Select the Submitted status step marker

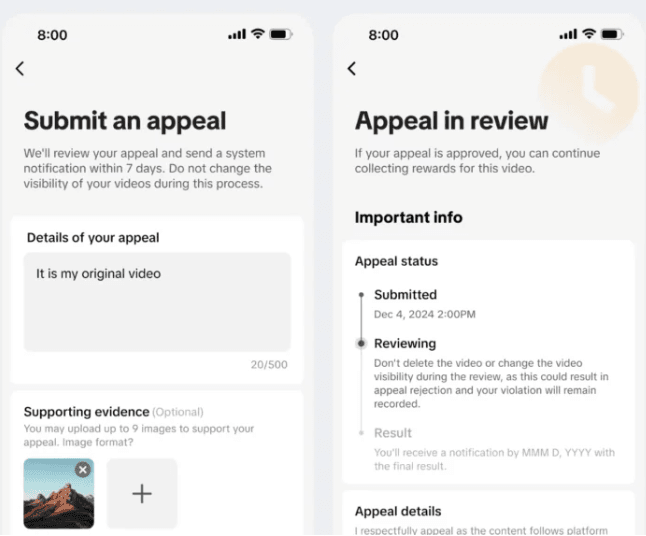pos(361,295)
